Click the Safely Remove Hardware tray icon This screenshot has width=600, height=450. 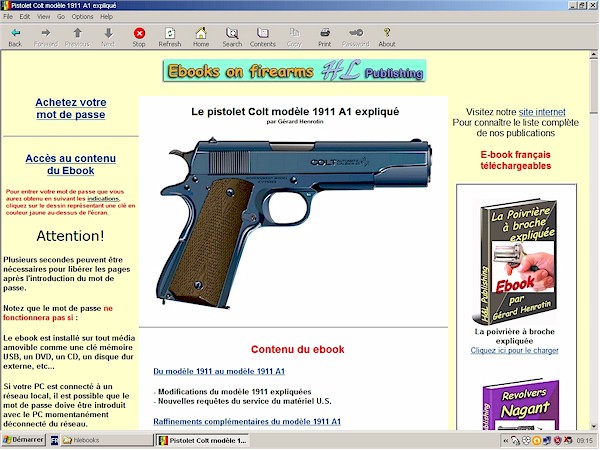point(515,441)
